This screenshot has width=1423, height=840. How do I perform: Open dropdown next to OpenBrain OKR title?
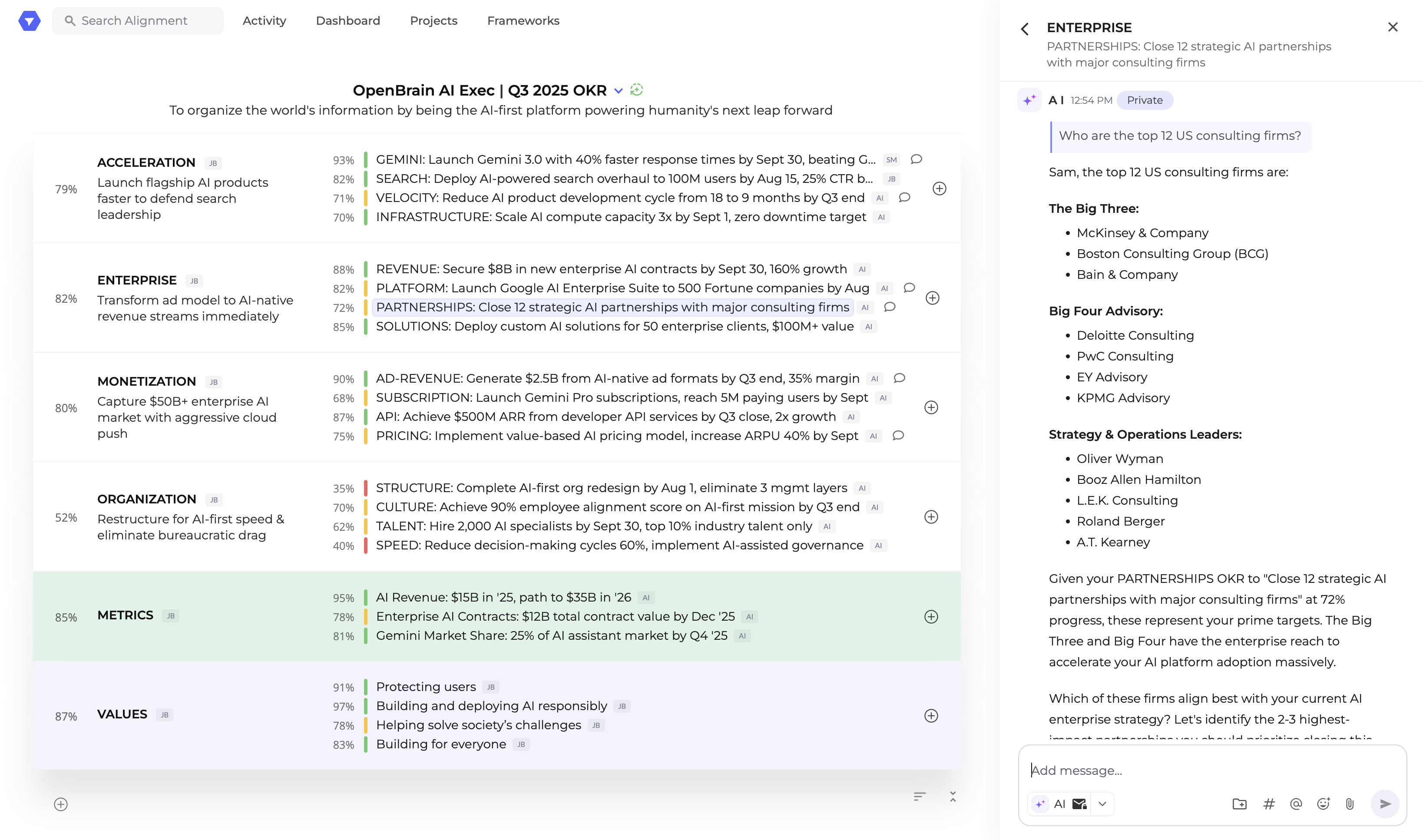click(619, 91)
